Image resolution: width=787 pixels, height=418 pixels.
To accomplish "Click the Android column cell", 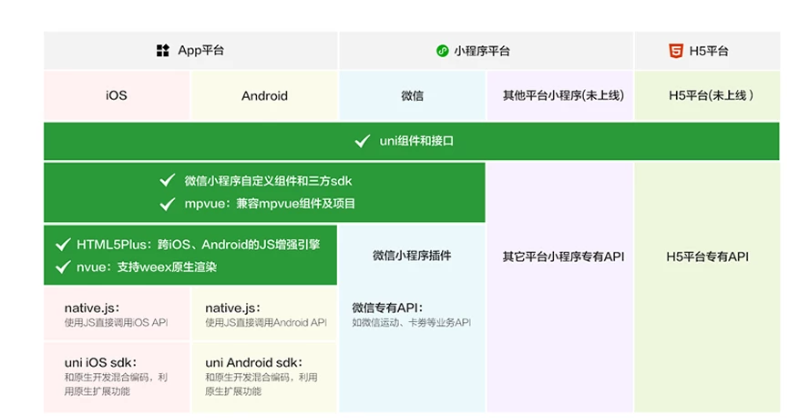I will 264,95.
